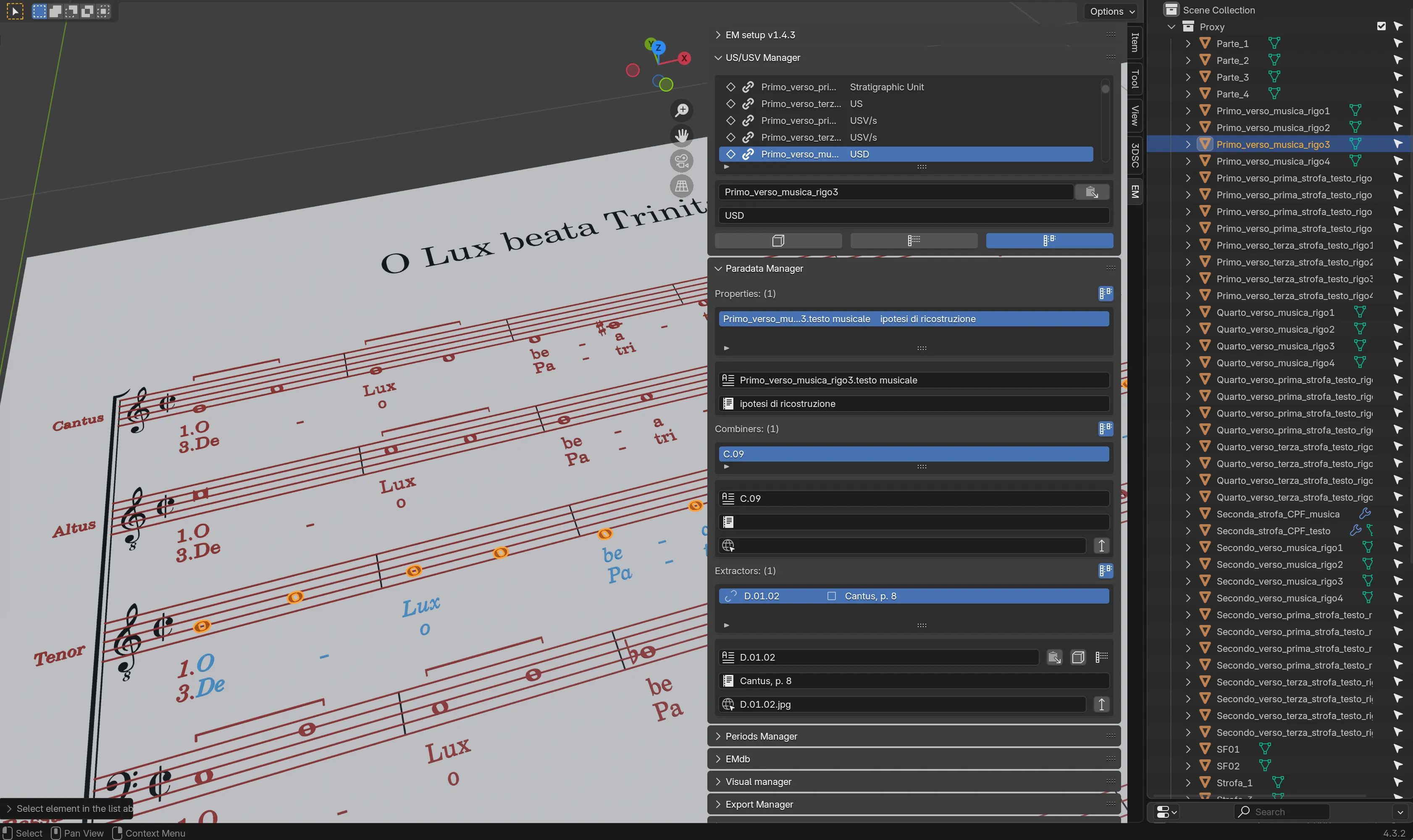Click the Cantus, p. 8 description field
The image size is (1413, 840).
tap(913, 681)
